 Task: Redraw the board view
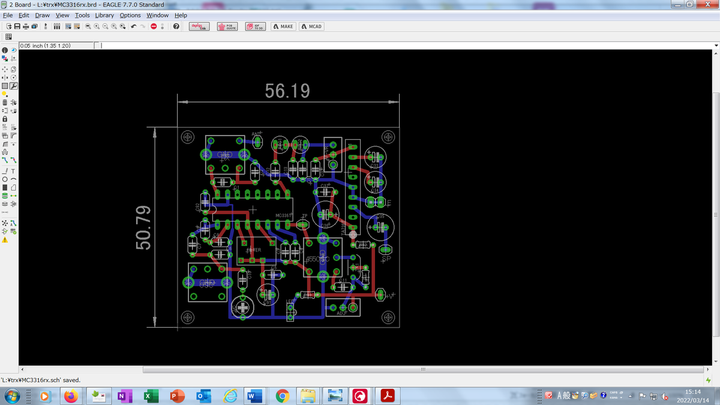click(114, 27)
